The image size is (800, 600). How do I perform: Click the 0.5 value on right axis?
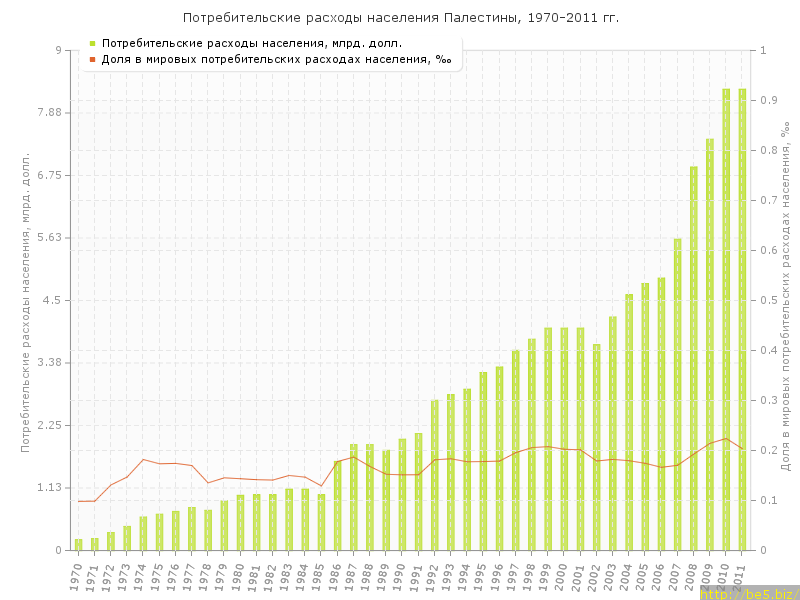point(769,300)
